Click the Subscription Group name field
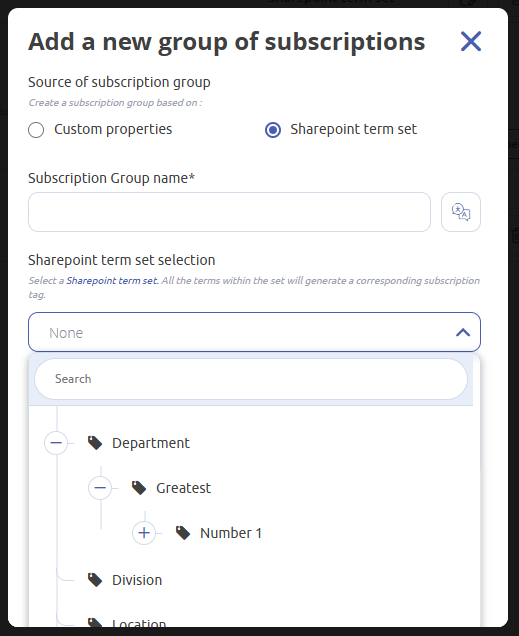Viewport: 519px width, 636px height. pos(229,212)
